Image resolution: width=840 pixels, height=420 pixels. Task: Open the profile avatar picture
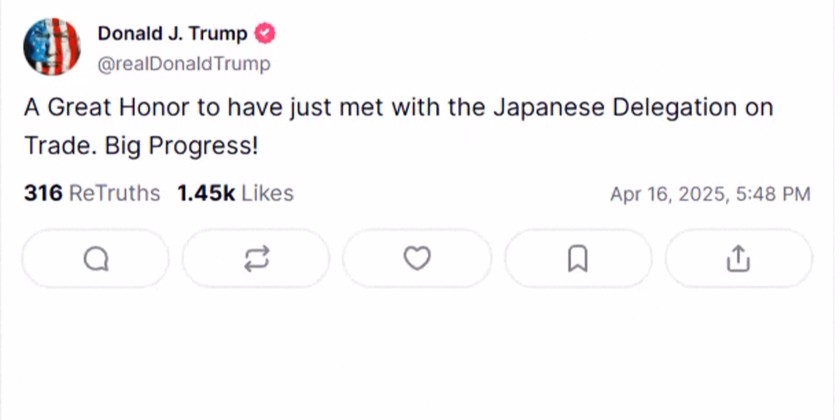[x=52, y=46]
